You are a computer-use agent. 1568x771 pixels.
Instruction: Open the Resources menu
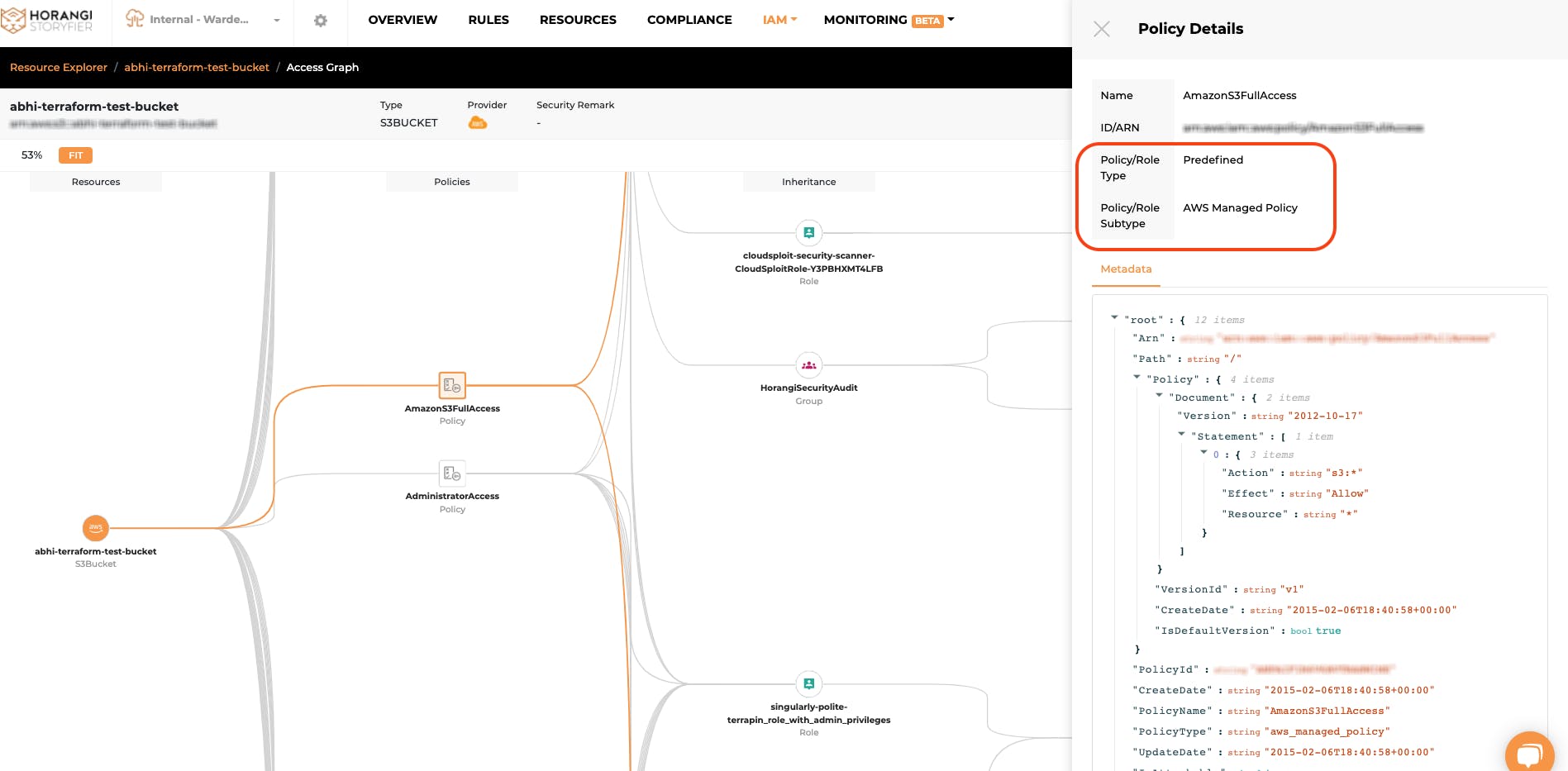(x=578, y=20)
